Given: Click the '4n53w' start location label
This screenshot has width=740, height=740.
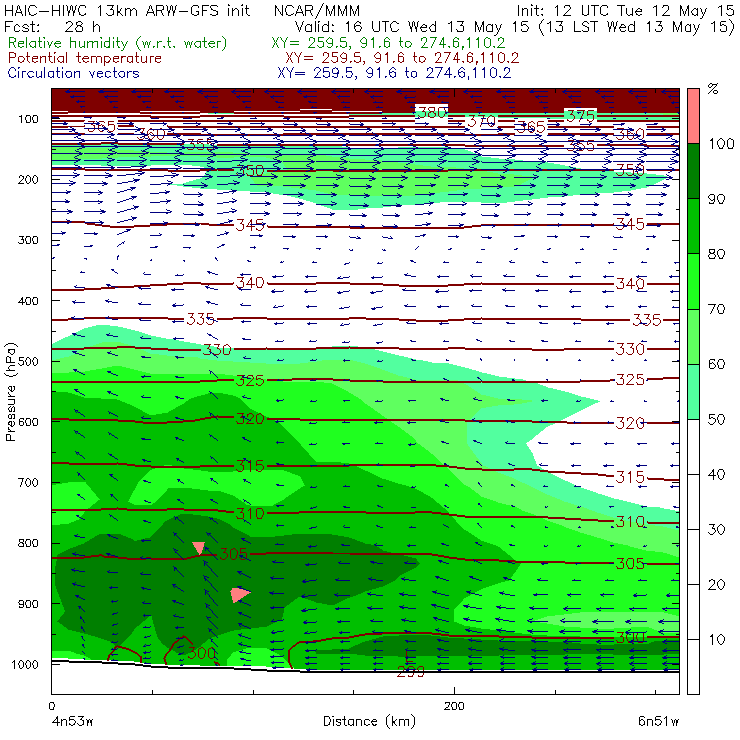Looking at the screenshot, I should [x=72, y=722].
